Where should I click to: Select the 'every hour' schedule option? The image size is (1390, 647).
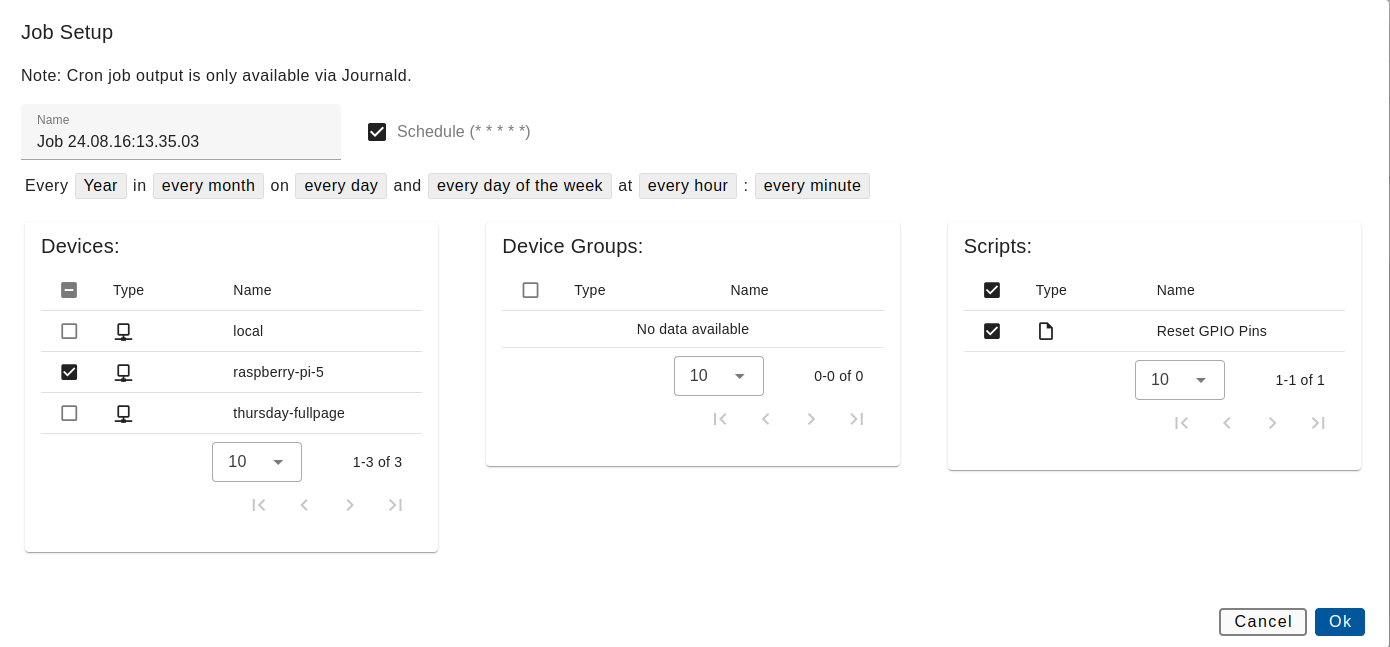pyautogui.click(x=687, y=185)
